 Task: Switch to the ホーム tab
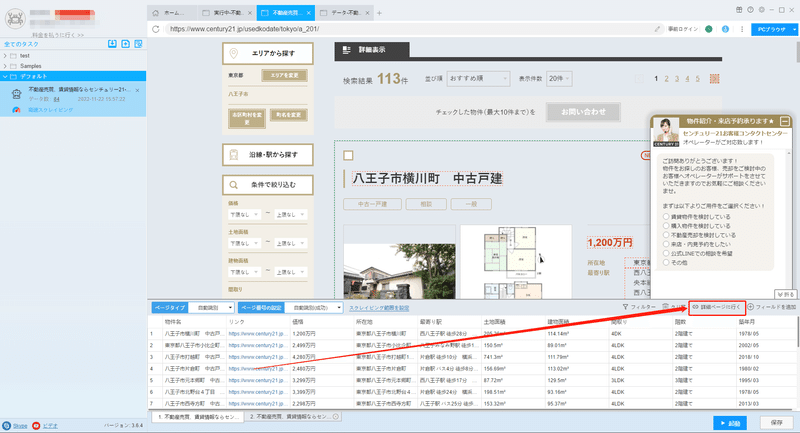[170, 13]
